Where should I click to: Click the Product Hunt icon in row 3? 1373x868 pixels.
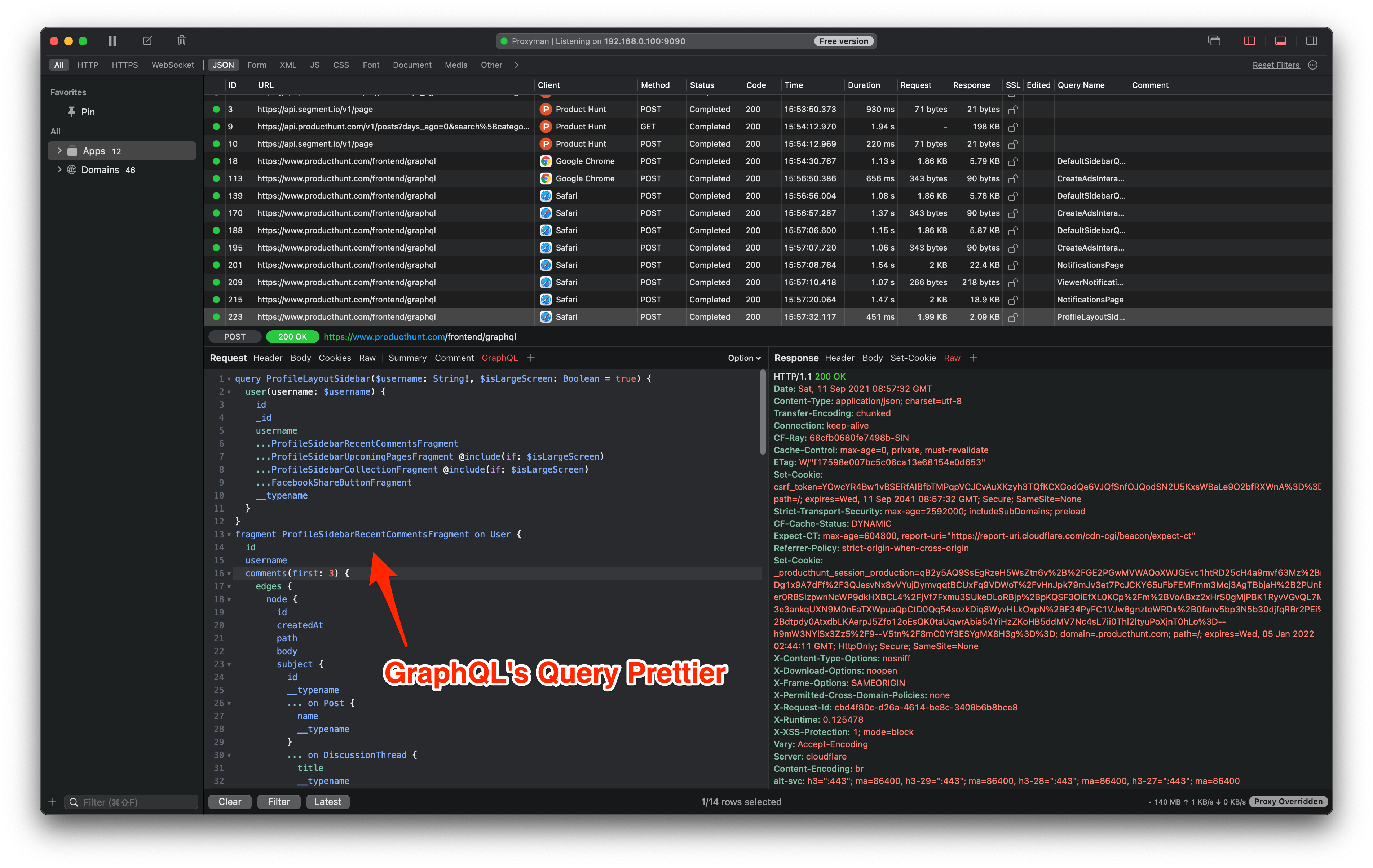pyautogui.click(x=546, y=110)
